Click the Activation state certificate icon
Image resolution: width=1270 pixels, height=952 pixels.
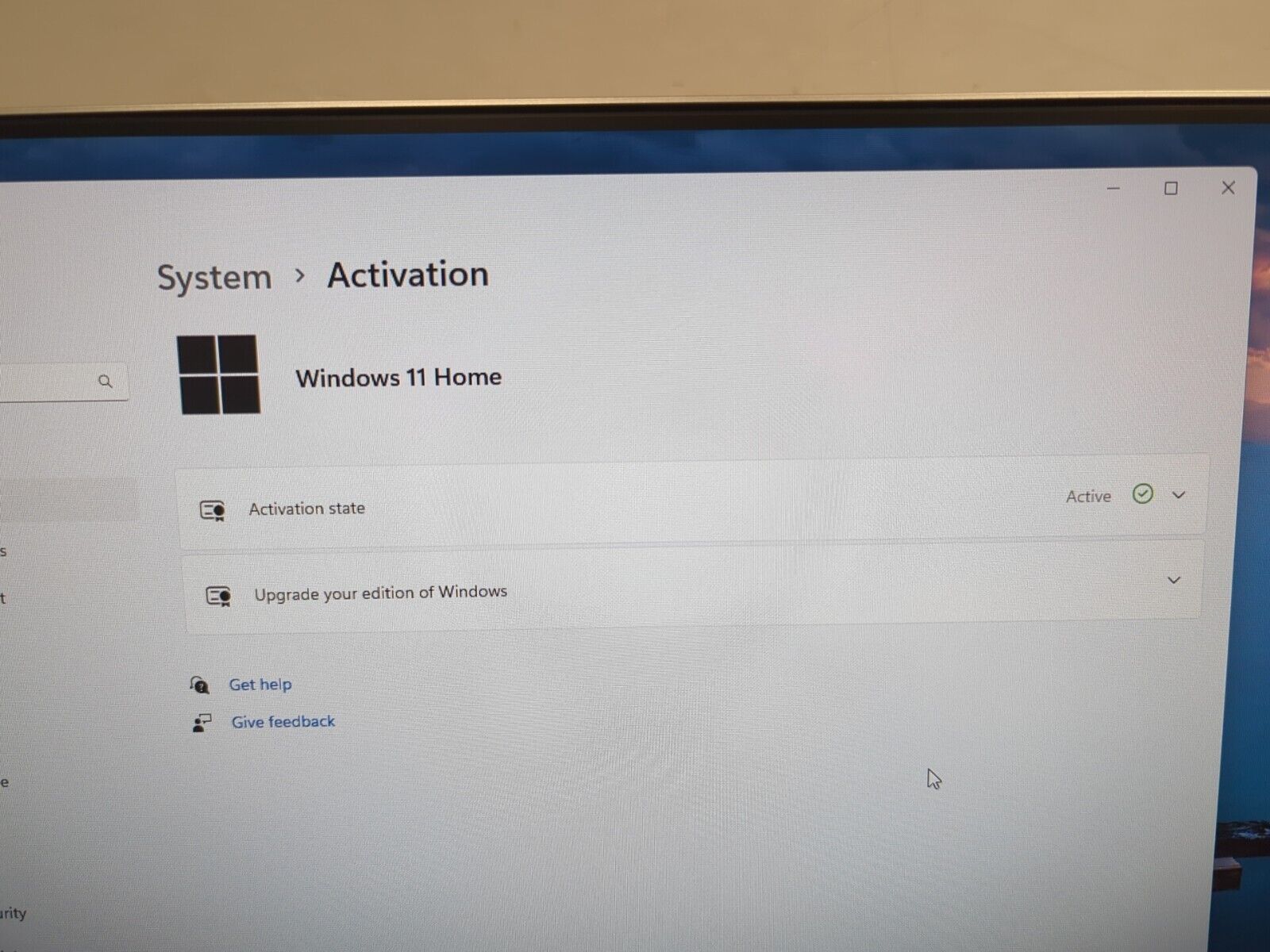212,510
